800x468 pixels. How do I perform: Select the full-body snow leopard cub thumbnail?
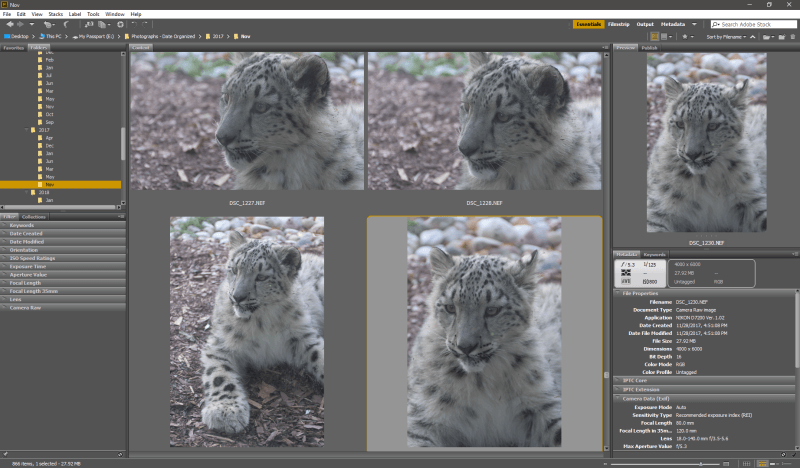pos(247,332)
